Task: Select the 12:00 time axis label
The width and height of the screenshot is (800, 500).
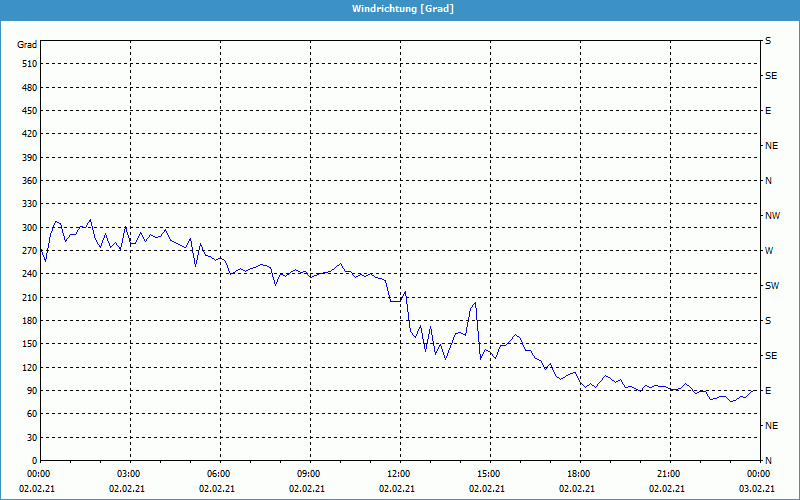Action: pos(399,474)
